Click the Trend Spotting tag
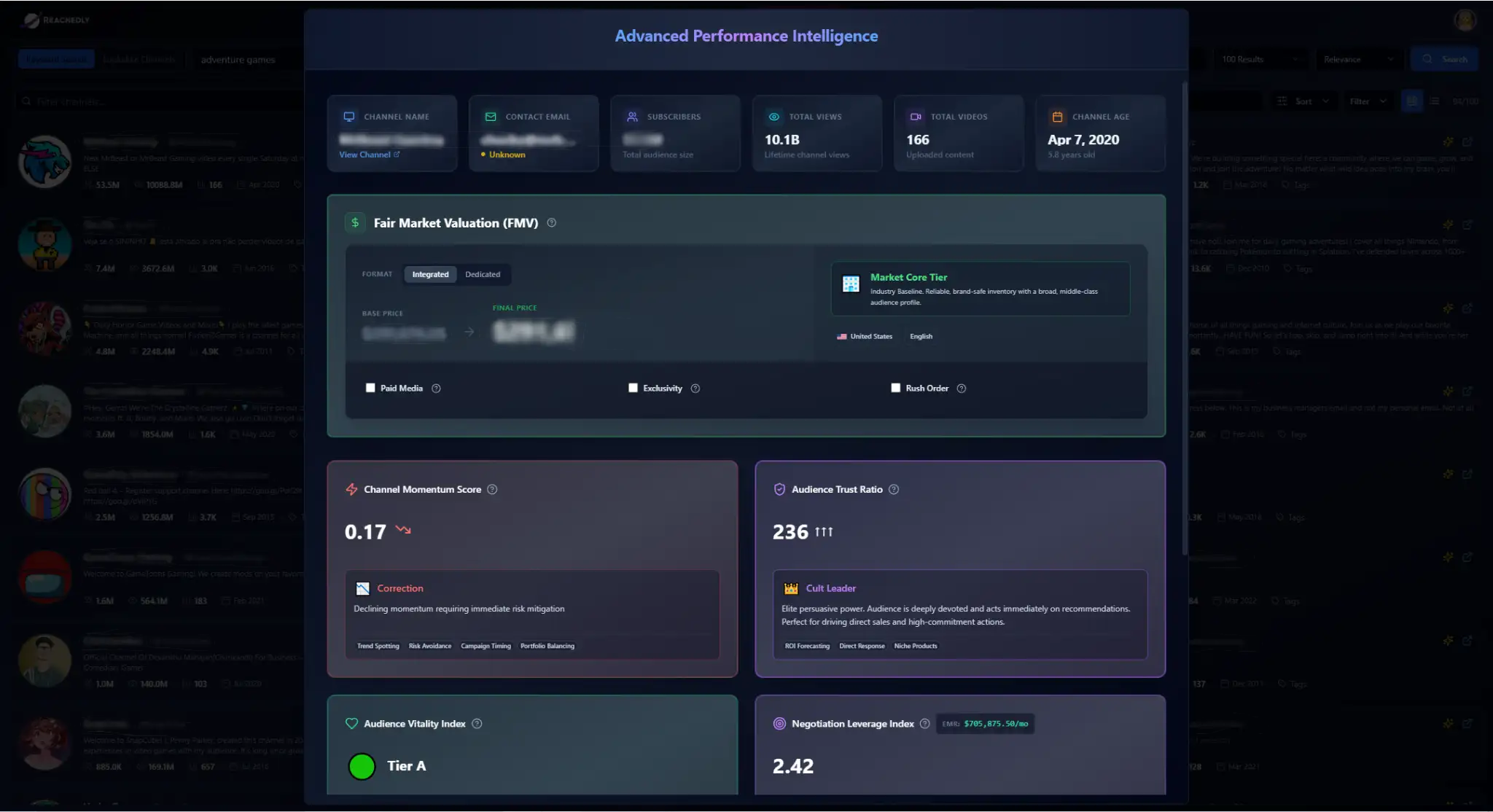 pyautogui.click(x=378, y=646)
